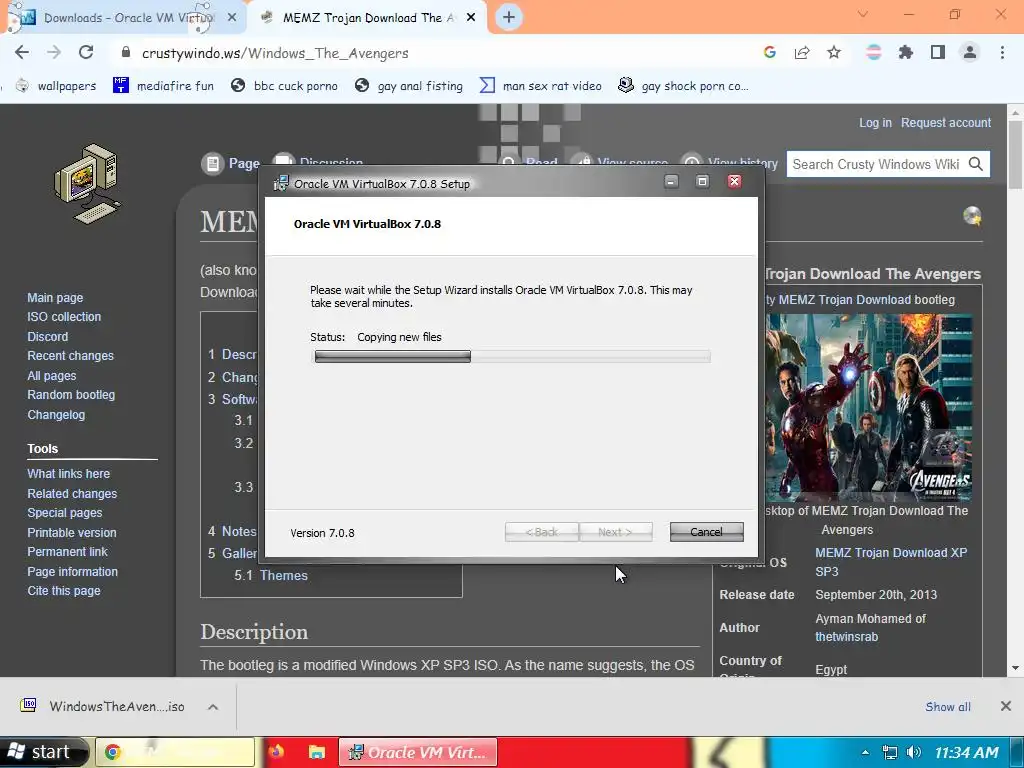Open options arrow for WindowsTheAven....iso download
Image resolution: width=1024 pixels, height=768 pixels.
point(213,707)
